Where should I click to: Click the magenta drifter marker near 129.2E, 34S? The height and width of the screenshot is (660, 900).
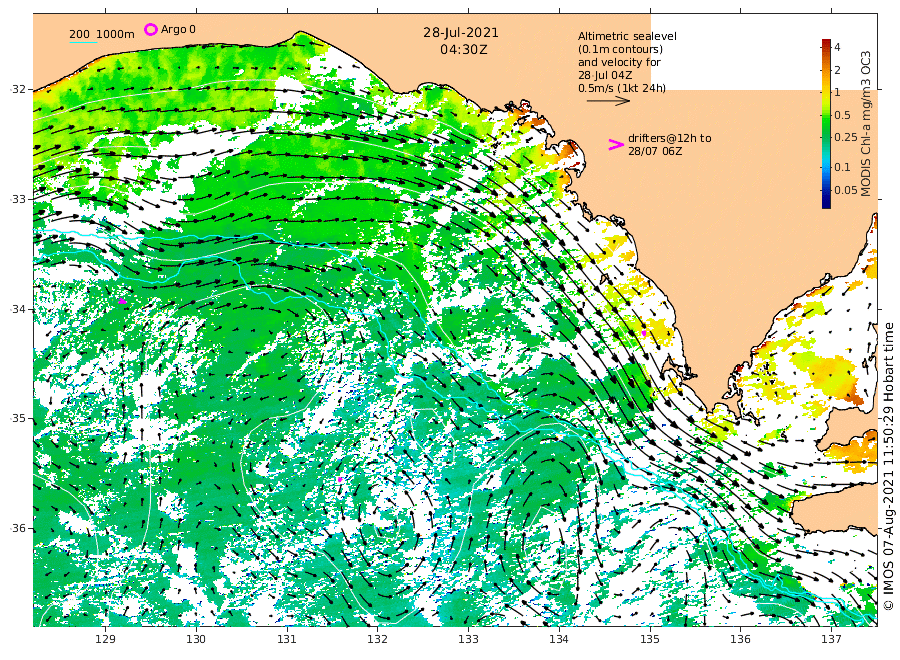[122, 301]
